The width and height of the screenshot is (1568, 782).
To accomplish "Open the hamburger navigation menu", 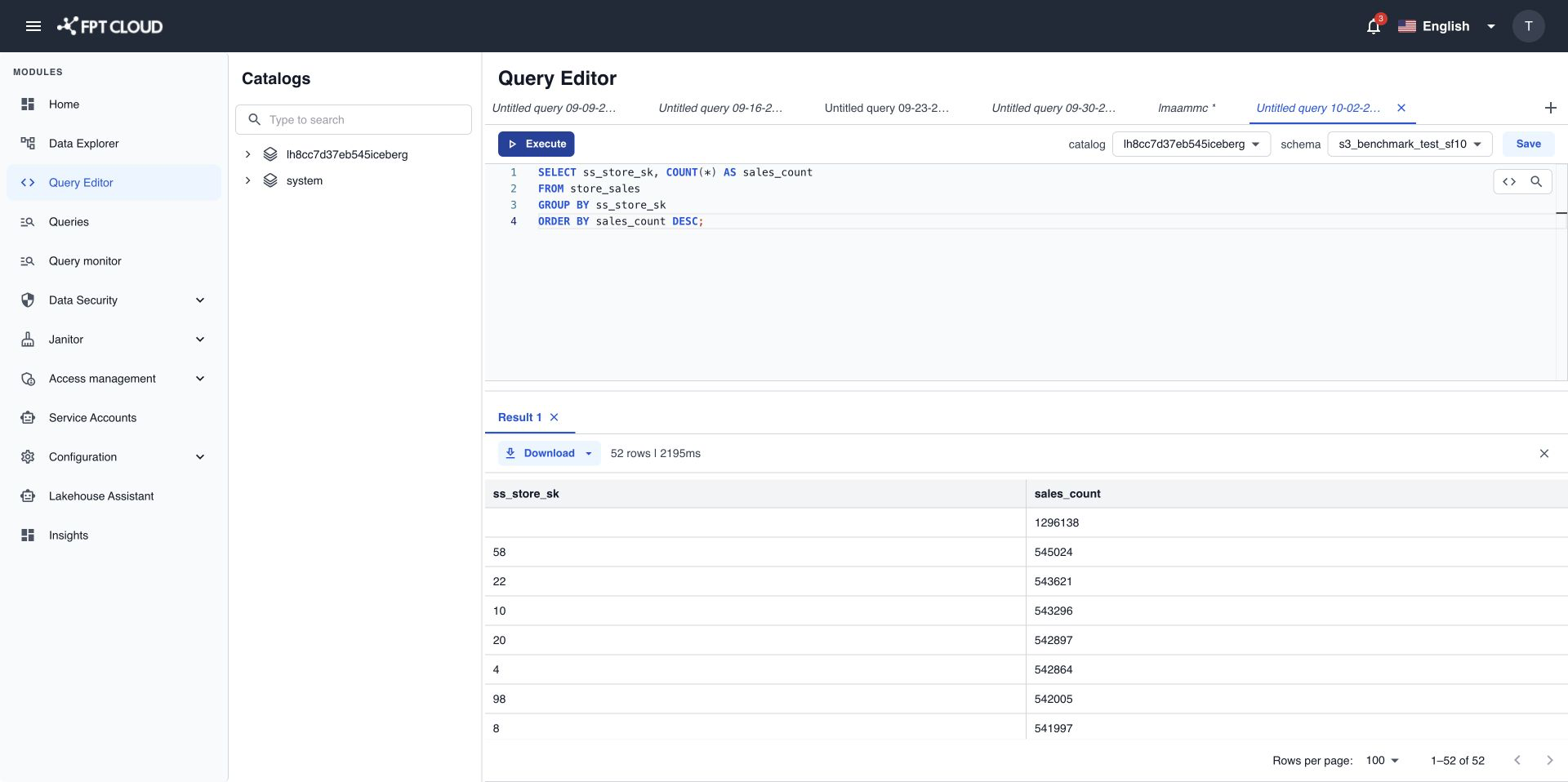I will pyautogui.click(x=33, y=26).
